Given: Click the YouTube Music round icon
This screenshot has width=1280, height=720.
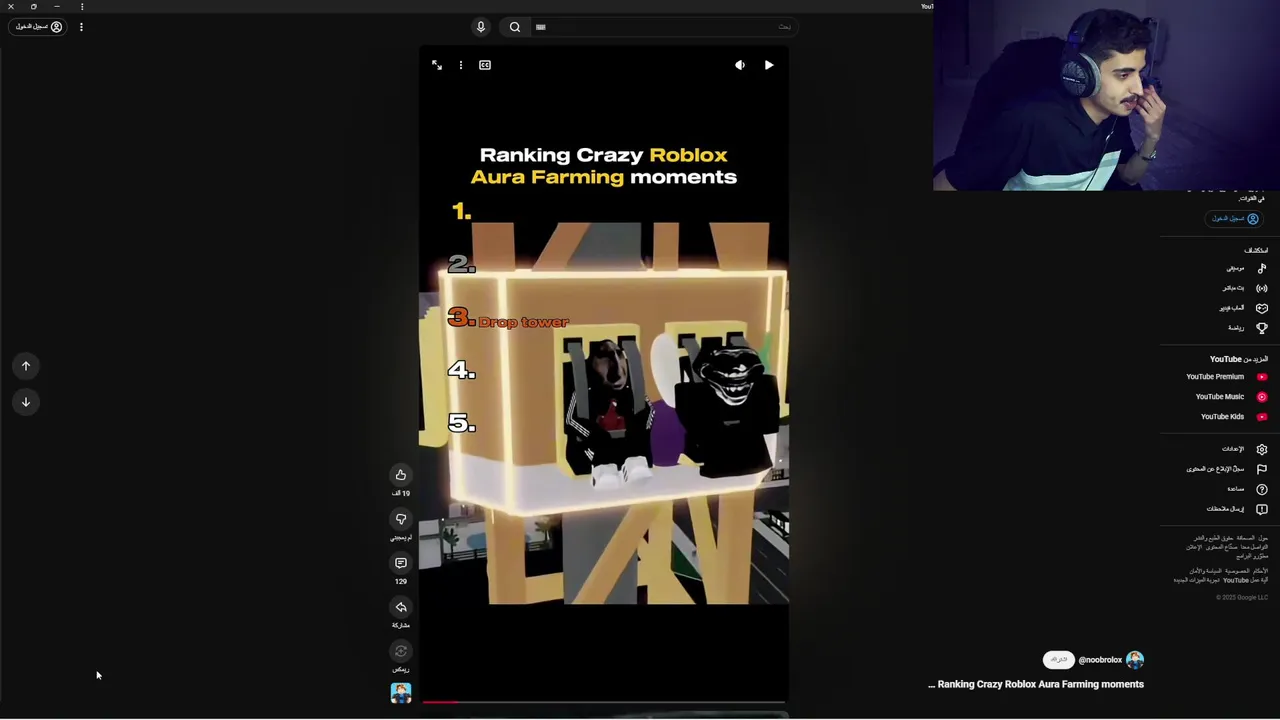Looking at the screenshot, I should [x=1262, y=397].
